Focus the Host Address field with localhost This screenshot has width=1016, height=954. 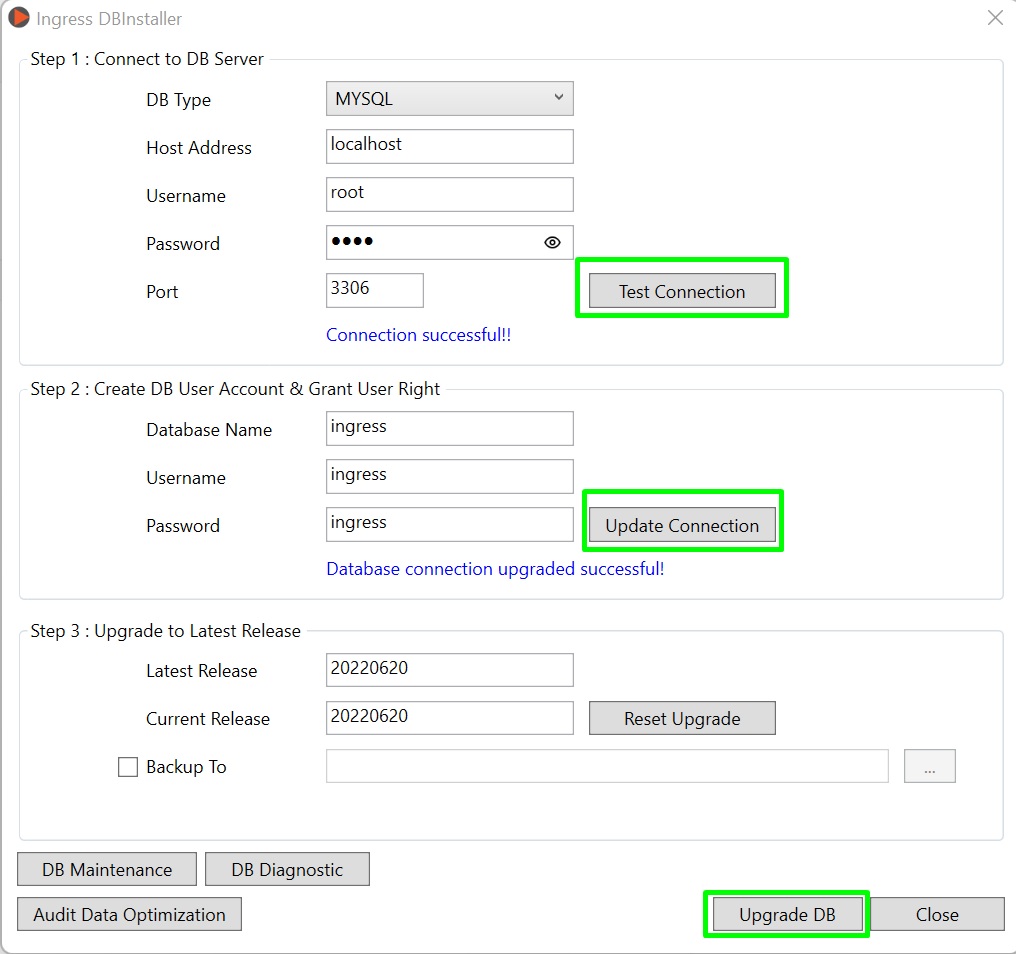tap(450, 146)
